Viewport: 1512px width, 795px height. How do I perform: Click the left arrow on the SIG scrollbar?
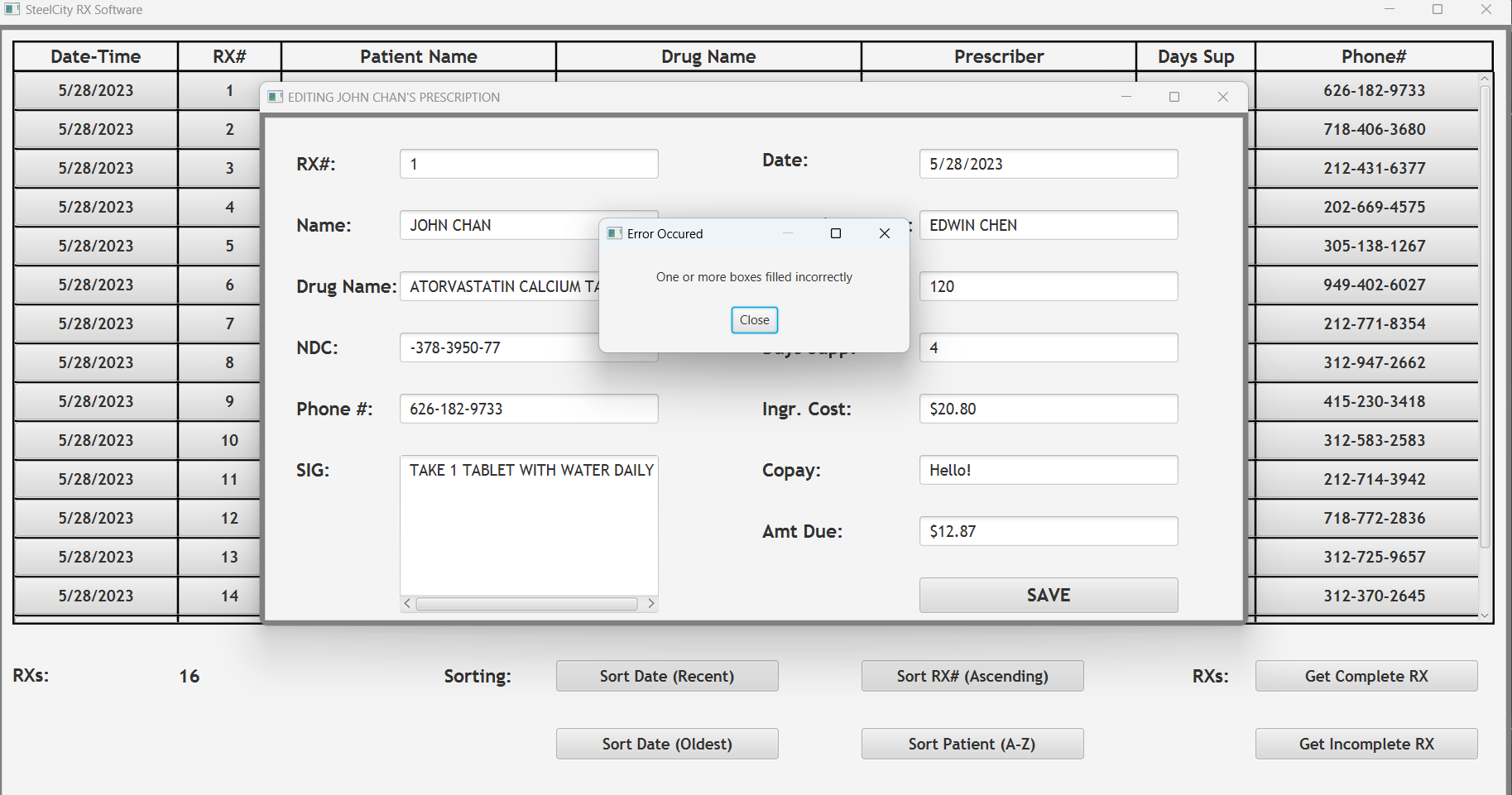click(x=406, y=604)
